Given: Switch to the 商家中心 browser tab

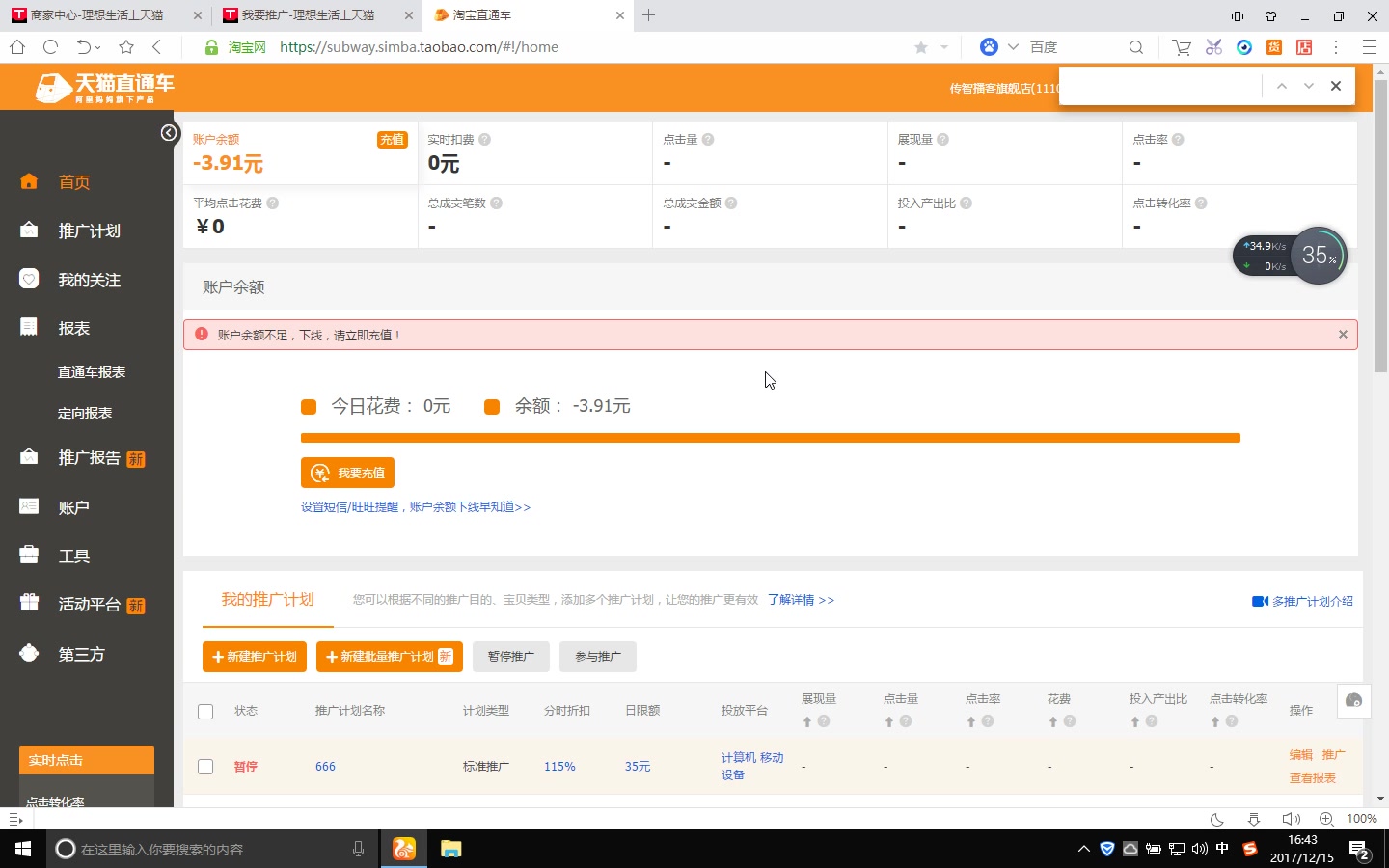Looking at the screenshot, I should coord(96,15).
